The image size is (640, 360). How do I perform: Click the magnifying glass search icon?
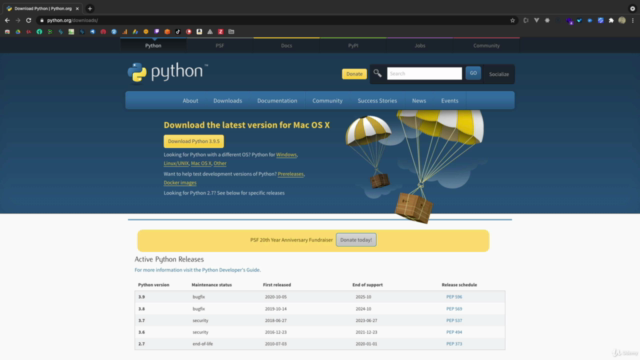378,73
